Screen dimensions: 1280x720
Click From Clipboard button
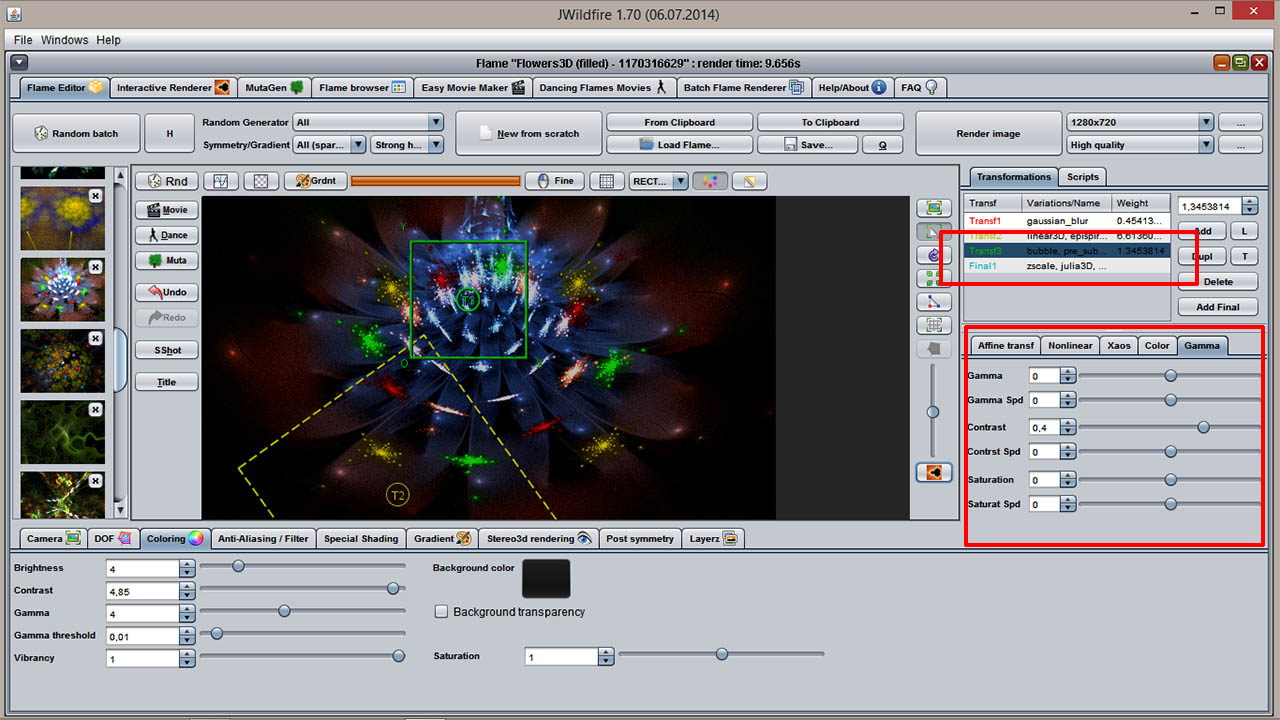coord(680,122)
